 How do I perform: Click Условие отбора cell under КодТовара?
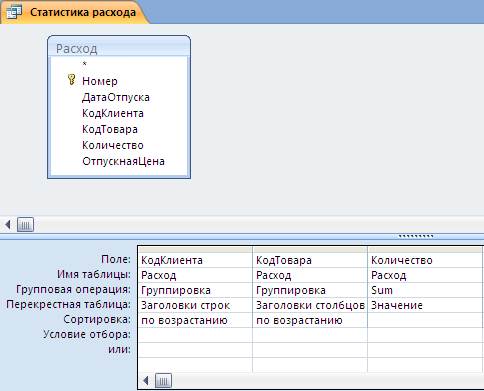tap(310, 335)
